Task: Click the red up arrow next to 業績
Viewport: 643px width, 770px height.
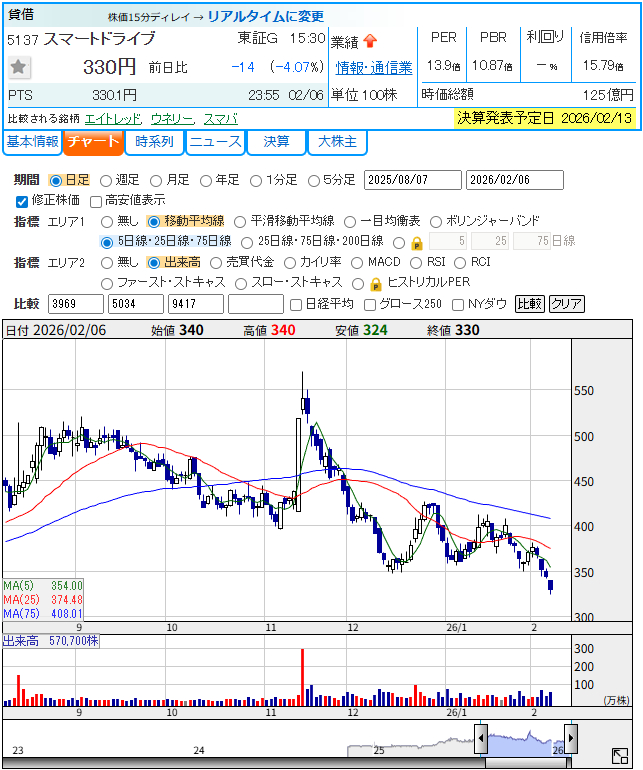Action: (x=370, y=41)
